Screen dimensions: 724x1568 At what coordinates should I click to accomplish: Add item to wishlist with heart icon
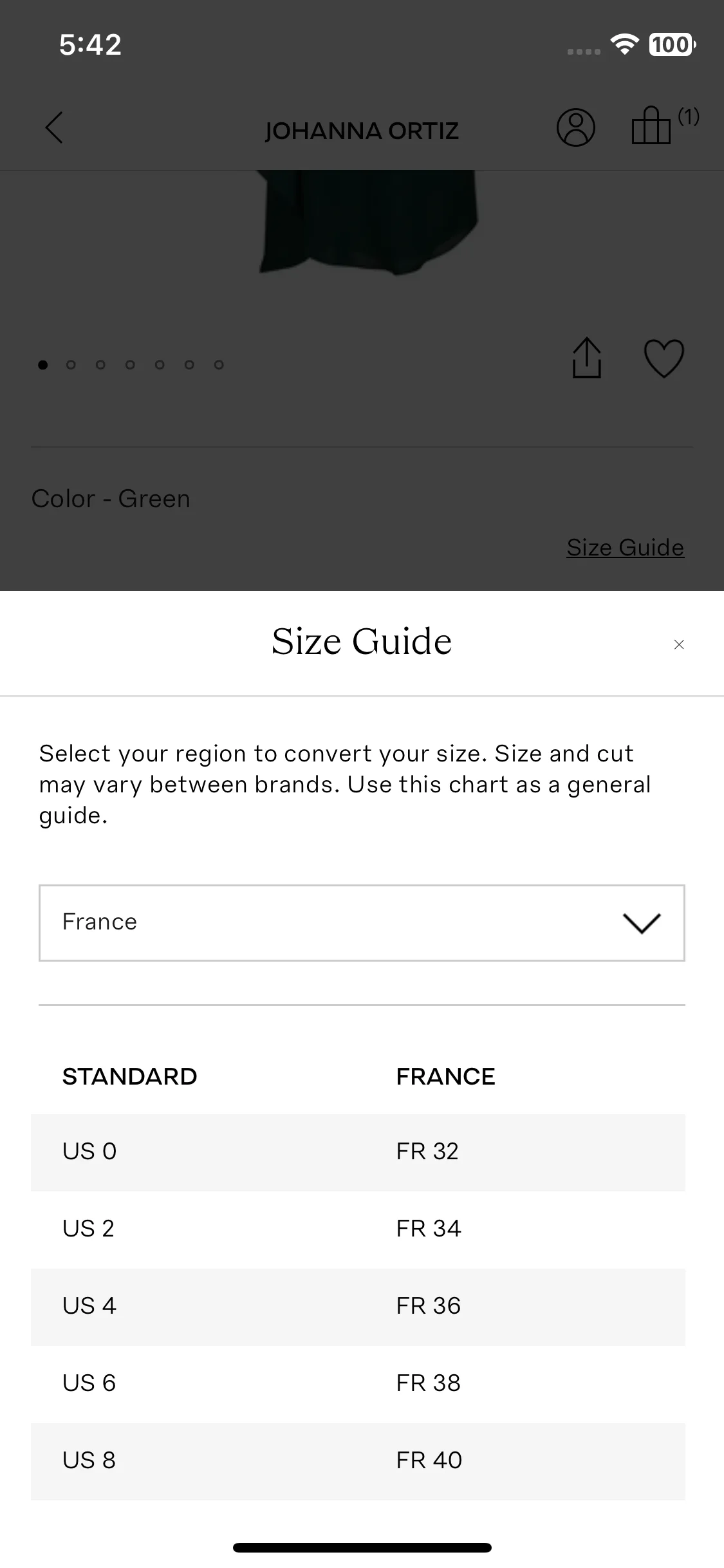664,358
